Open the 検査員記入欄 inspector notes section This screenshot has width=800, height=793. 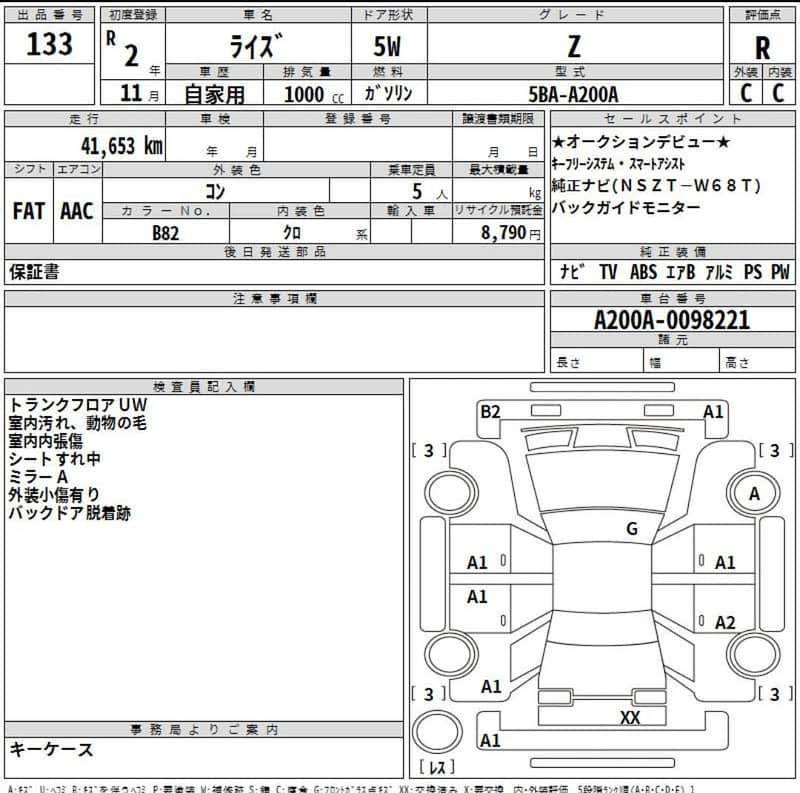[203, 386]
